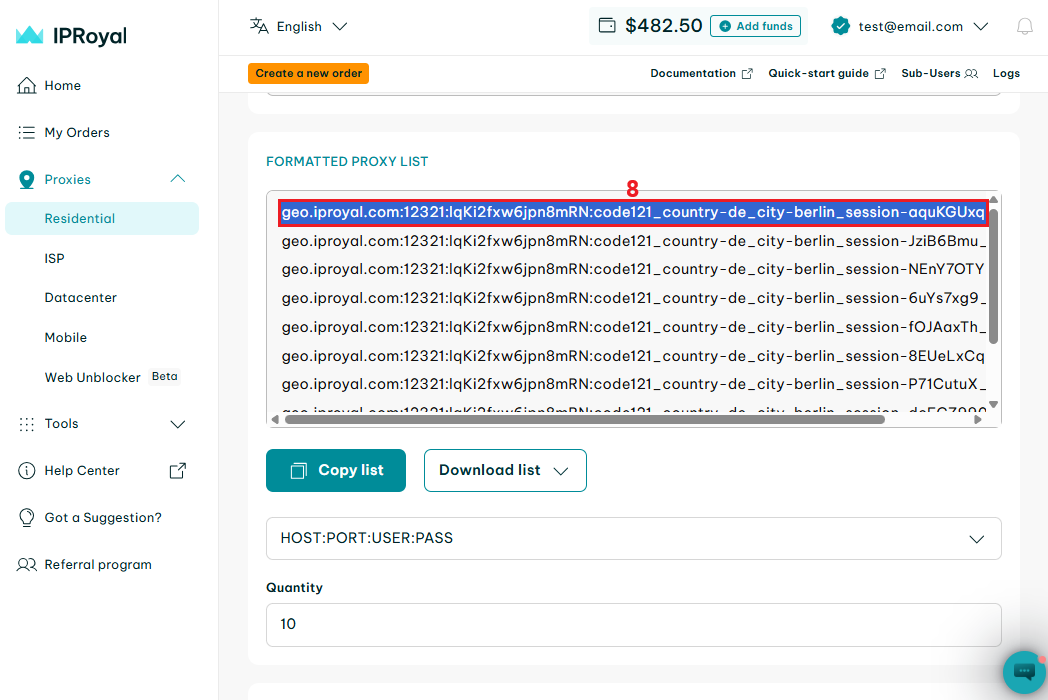
Task: Select proxy line with session-NEnY7OTY
Action: click(633, 269)
